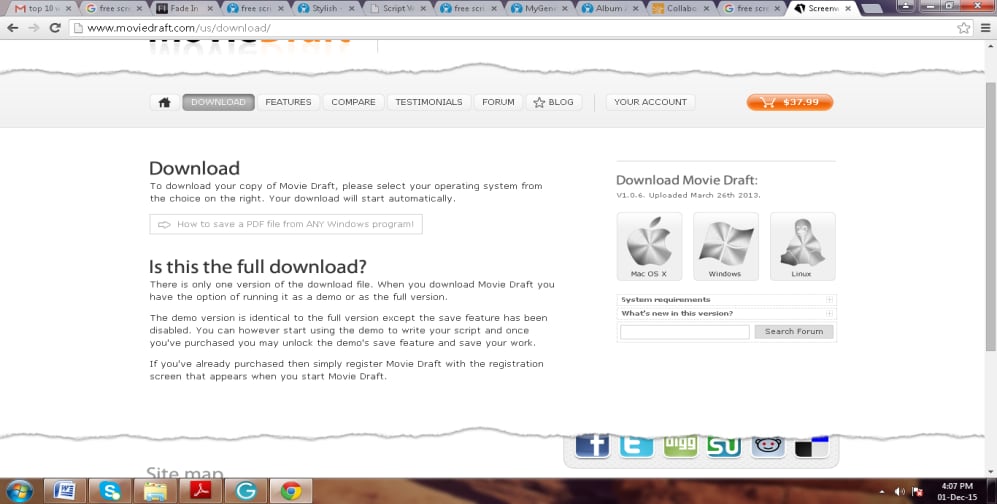Click the Show desktop strip
The height and width of the screenshot is (504, 997).
click(993, 491)
